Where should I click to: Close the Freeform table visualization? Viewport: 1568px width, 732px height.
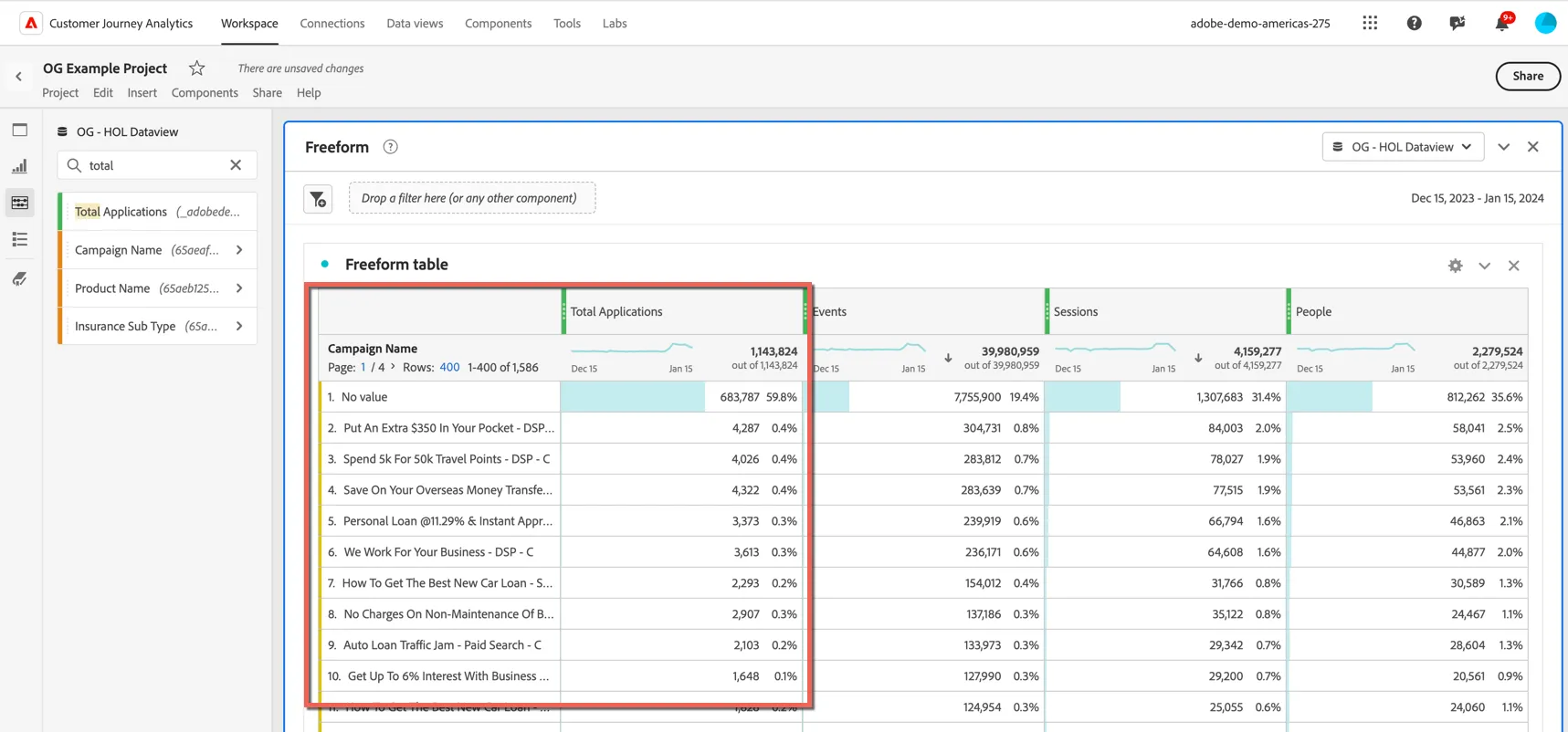pos(1514,266)
